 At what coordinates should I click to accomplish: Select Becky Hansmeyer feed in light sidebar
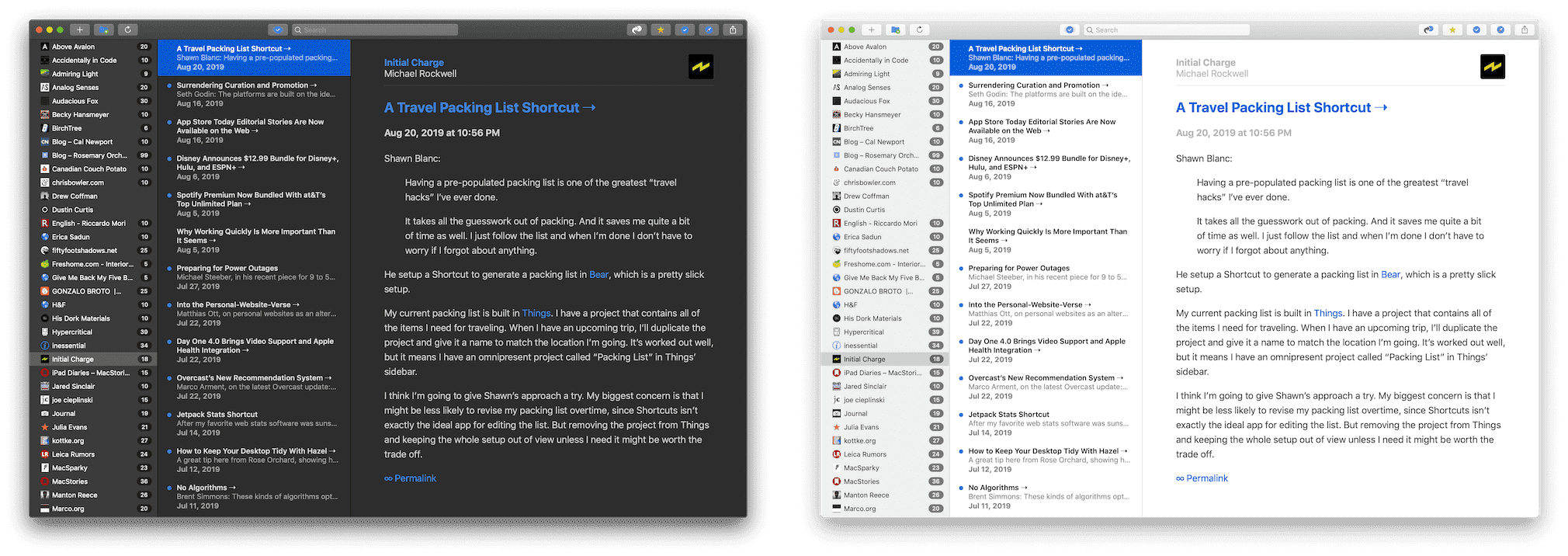885,114
